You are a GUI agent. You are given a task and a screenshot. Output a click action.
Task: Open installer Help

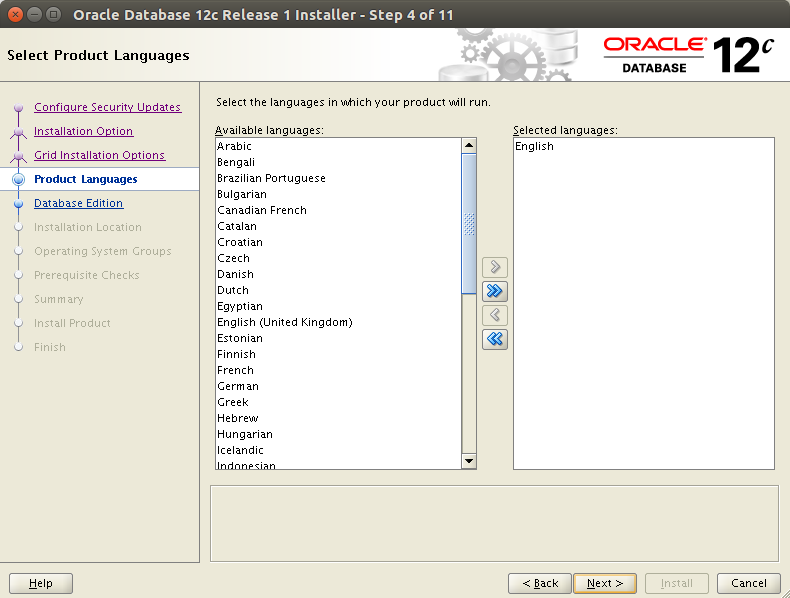(41, 583)
